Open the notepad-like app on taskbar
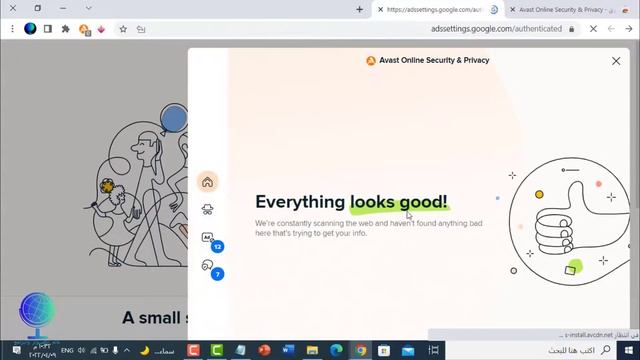This screenshot has height=360, width=640. click(x=240, y=350)
